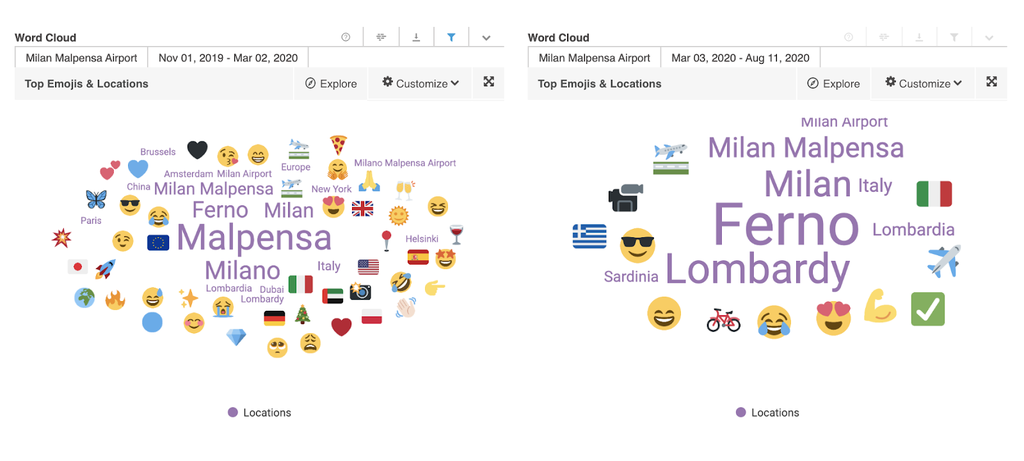Select the Mar 03, 2020 - Aug 11, 2020 tab
The width and height of the screenshot is (1024, 461).
(740, 58)
